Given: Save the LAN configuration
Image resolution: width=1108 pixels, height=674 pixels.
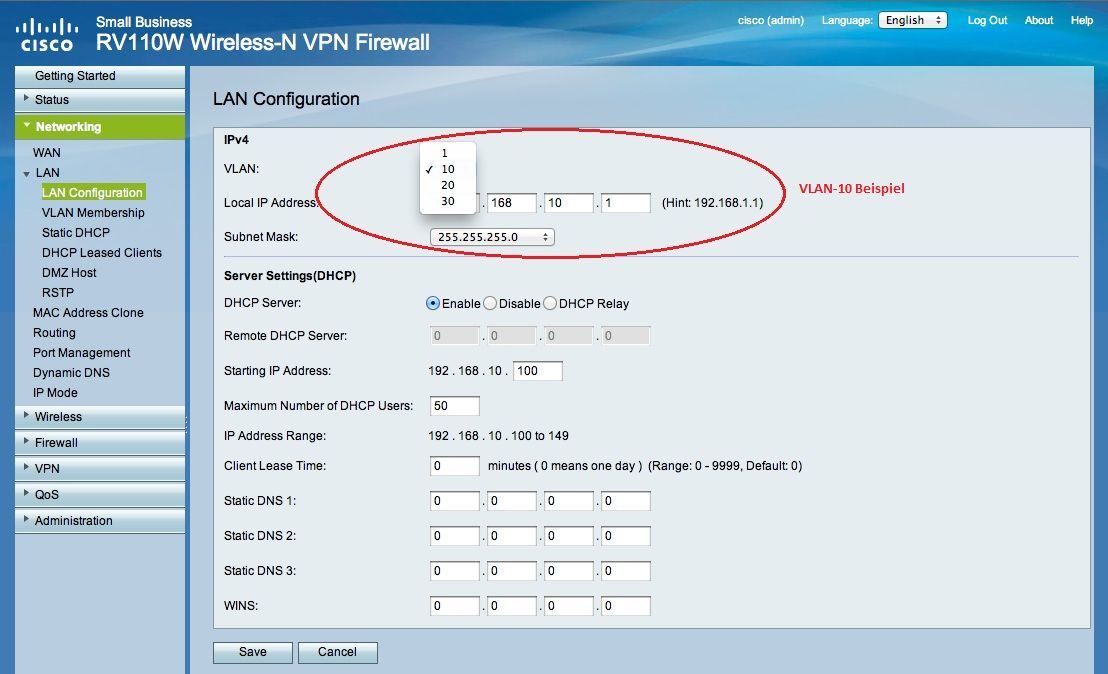Looking at the screenshot, I should pyautogui.click(x=253, y=652).
